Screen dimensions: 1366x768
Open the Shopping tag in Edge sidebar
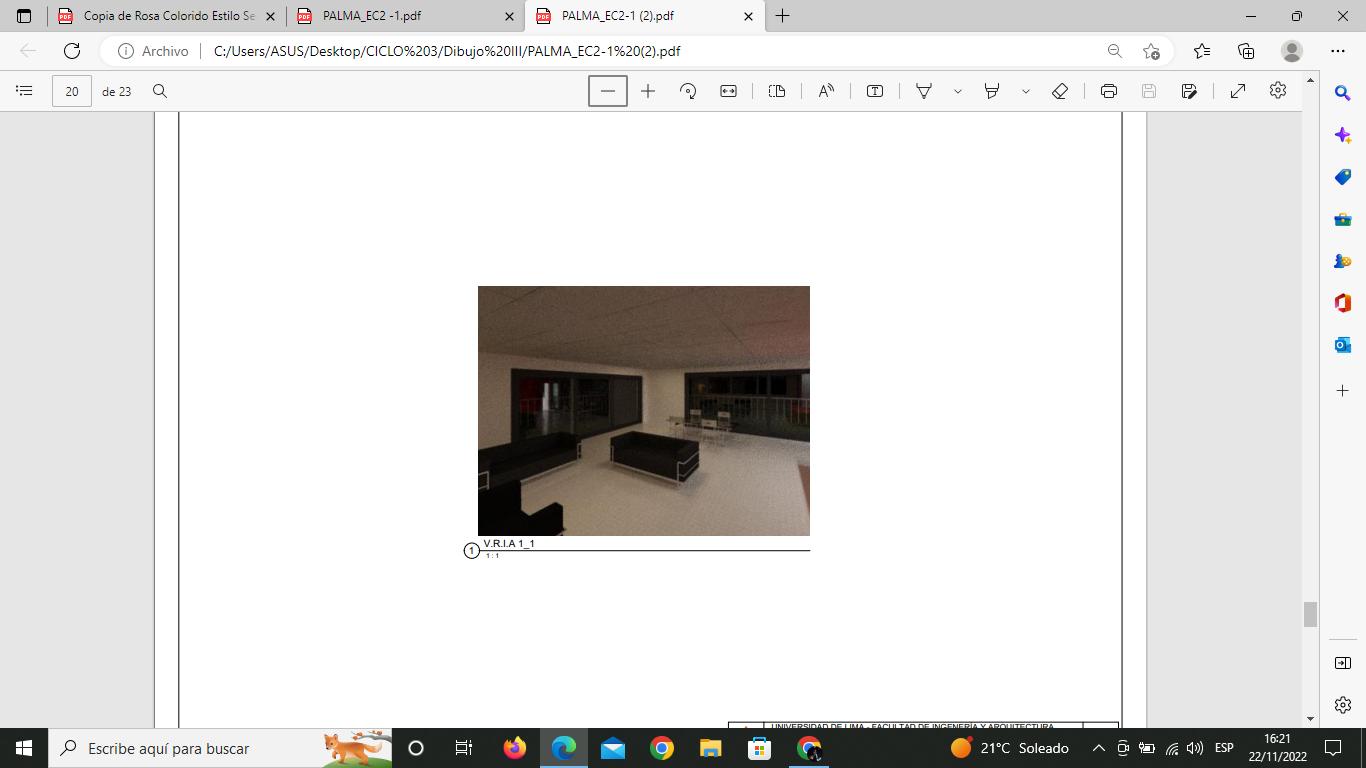(x=1343, y=177)
